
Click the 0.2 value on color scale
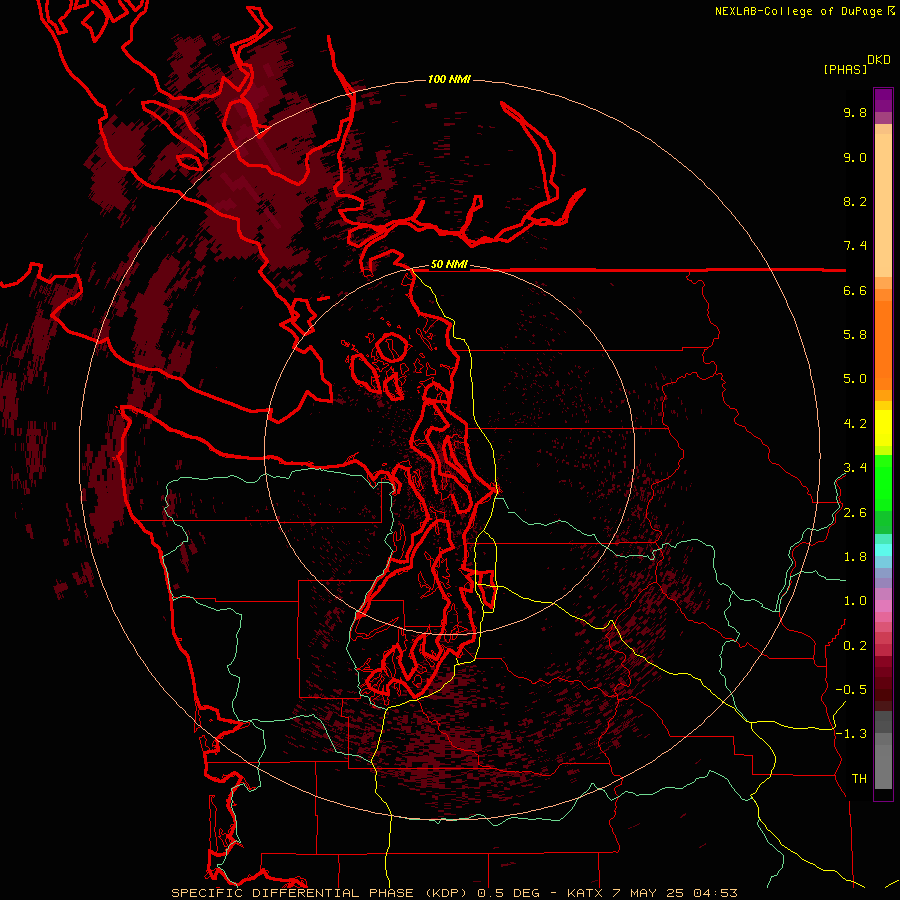pyautogui.click(x=855, y=646)
